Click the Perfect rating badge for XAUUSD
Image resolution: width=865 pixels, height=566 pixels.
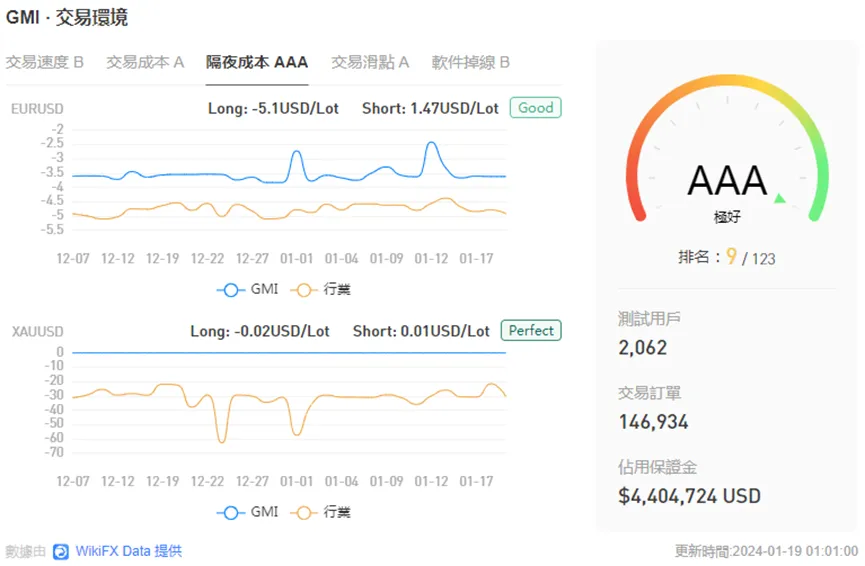click(531, 330)
